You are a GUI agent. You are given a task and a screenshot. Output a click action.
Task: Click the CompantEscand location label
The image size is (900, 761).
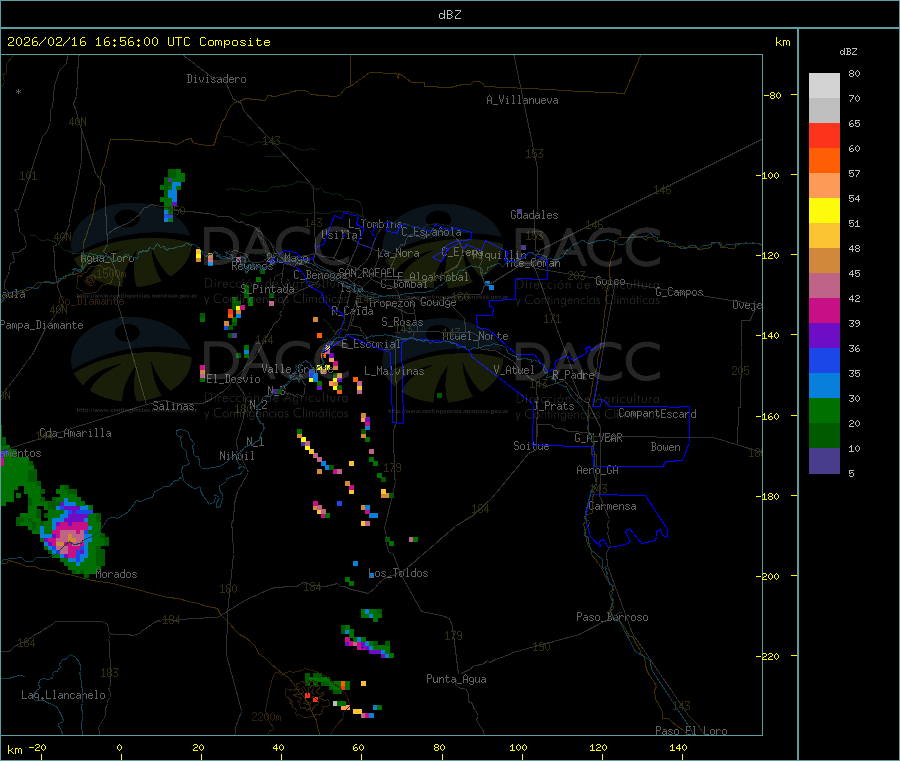click(658, 414)
